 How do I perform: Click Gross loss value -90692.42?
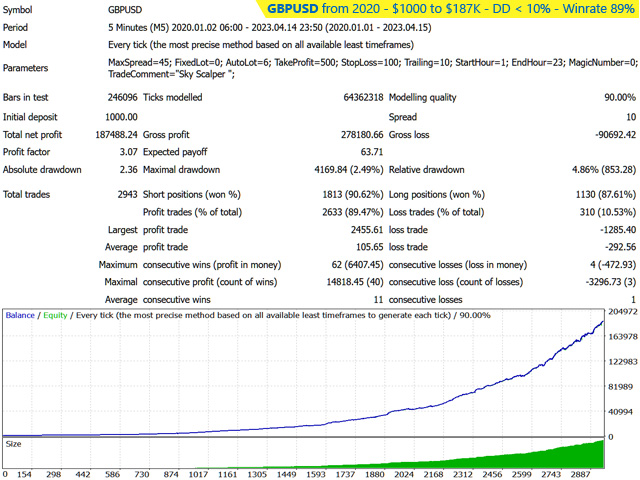point(616,135)
